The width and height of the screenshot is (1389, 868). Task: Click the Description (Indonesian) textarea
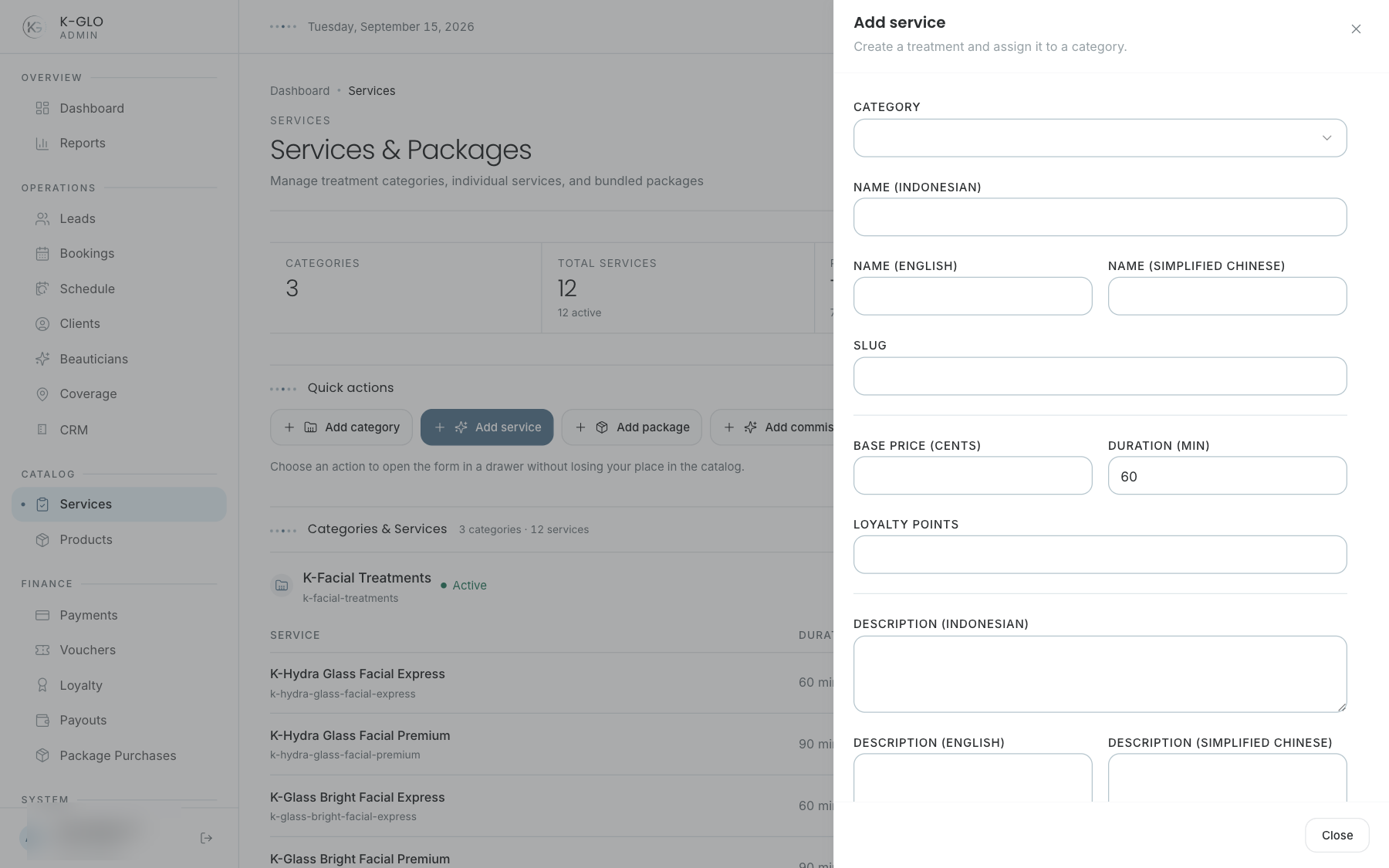click(x=1100, y=674)
